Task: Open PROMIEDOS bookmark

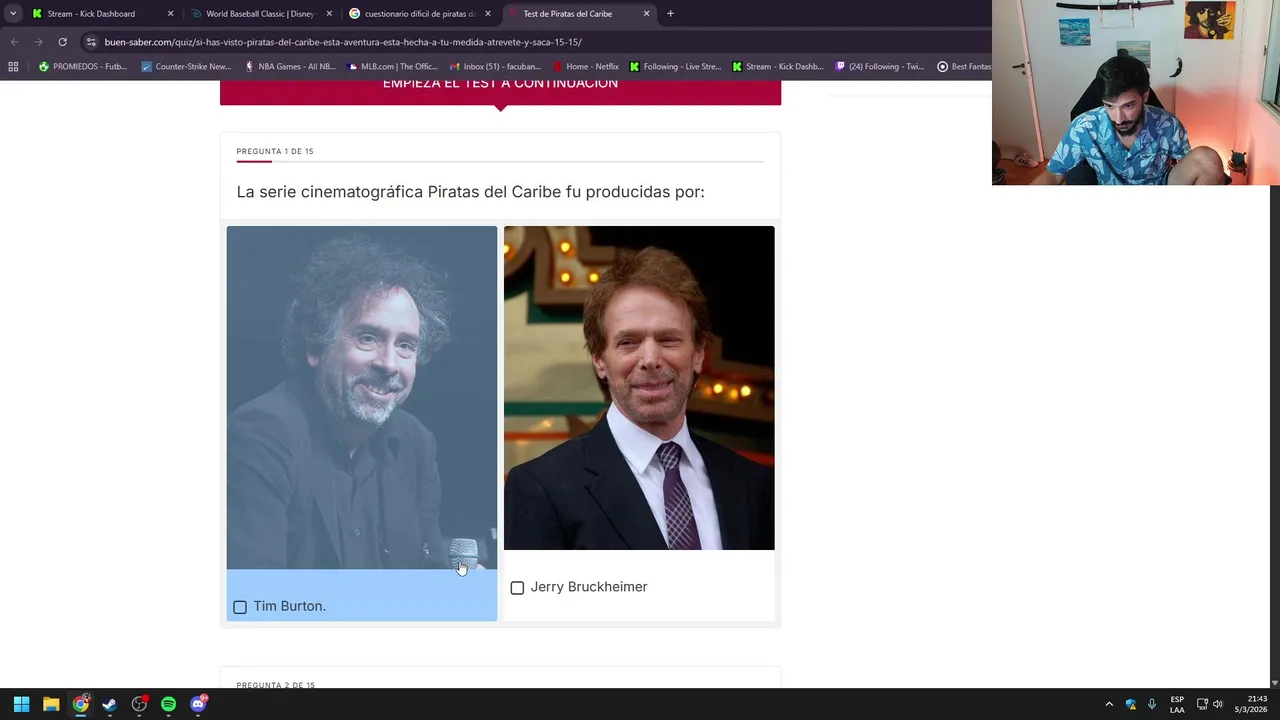Action: click(x=82, y=67)
